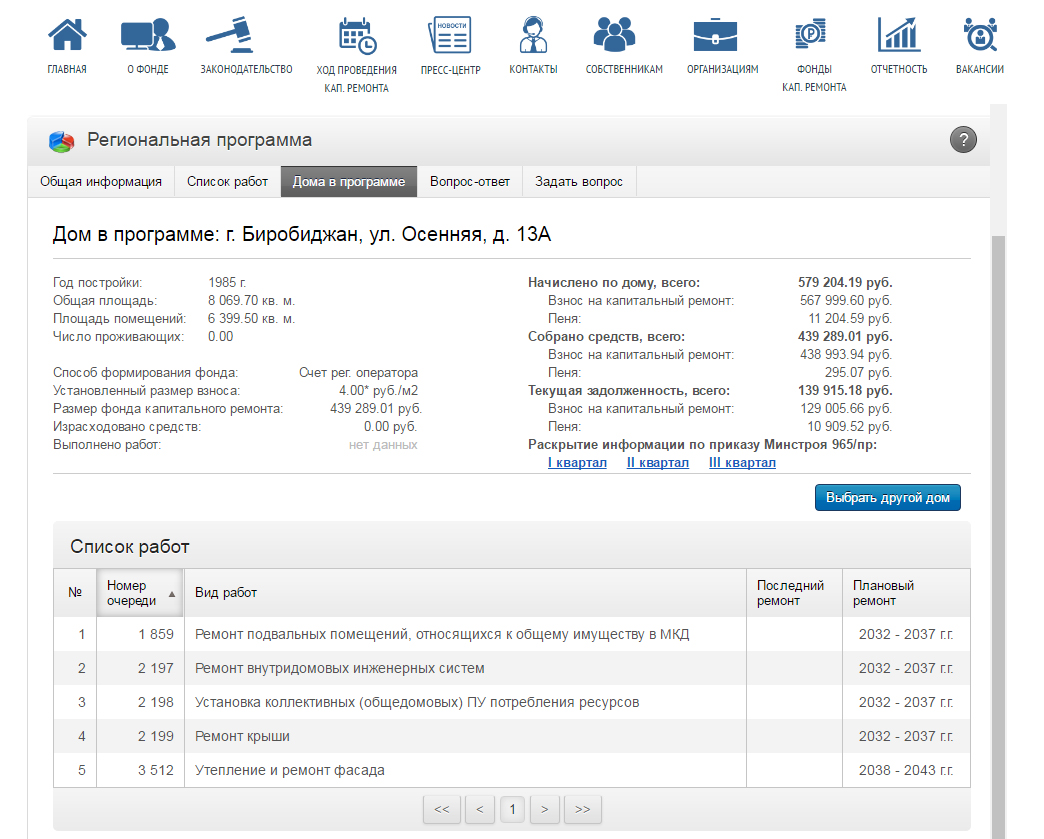
Task: Open the Главная home icon
Action: pyautogui.click(x=67, y=35)
